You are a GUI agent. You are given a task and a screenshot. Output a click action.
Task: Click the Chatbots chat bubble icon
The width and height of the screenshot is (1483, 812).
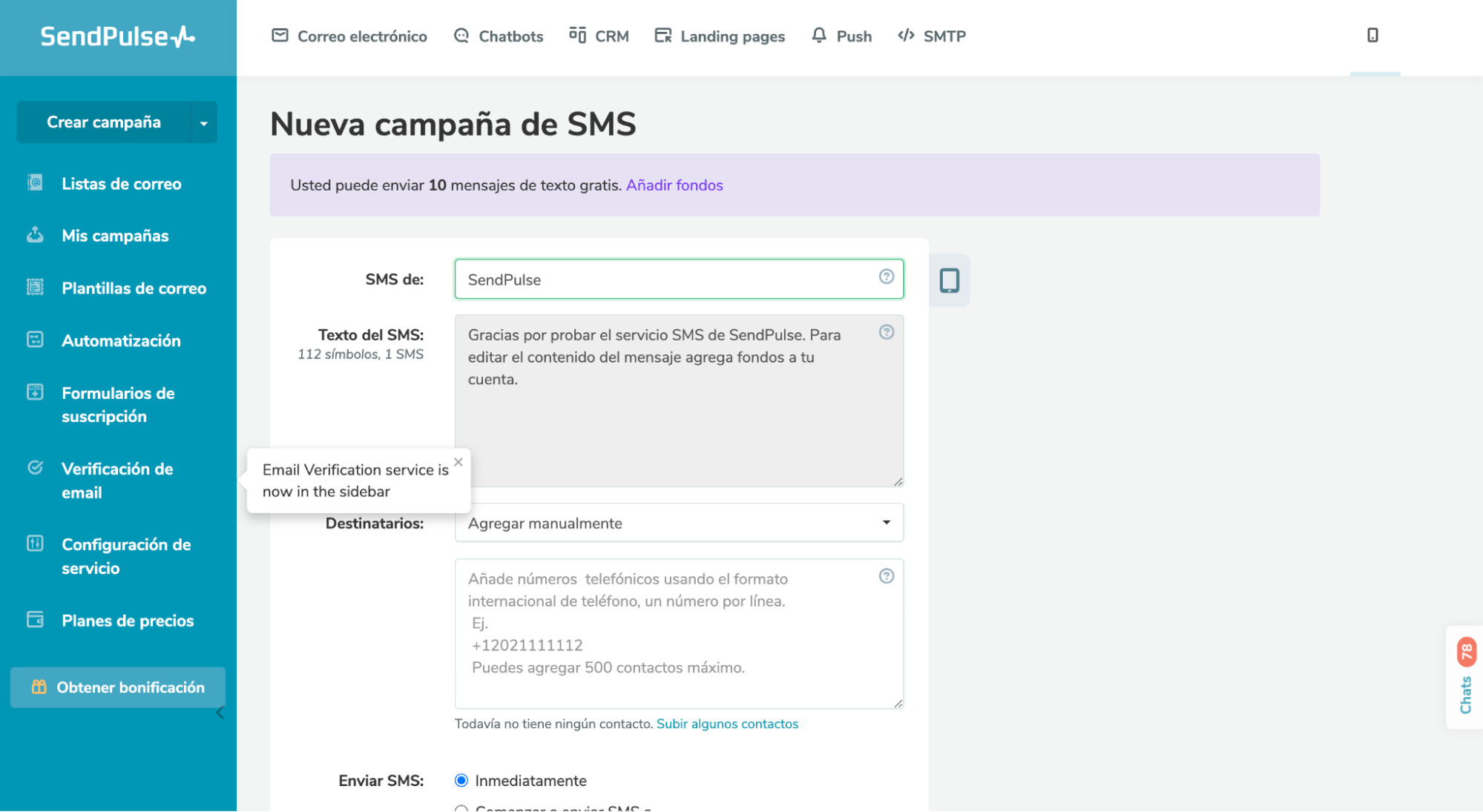pyautogui.click(x=461, y=36)
